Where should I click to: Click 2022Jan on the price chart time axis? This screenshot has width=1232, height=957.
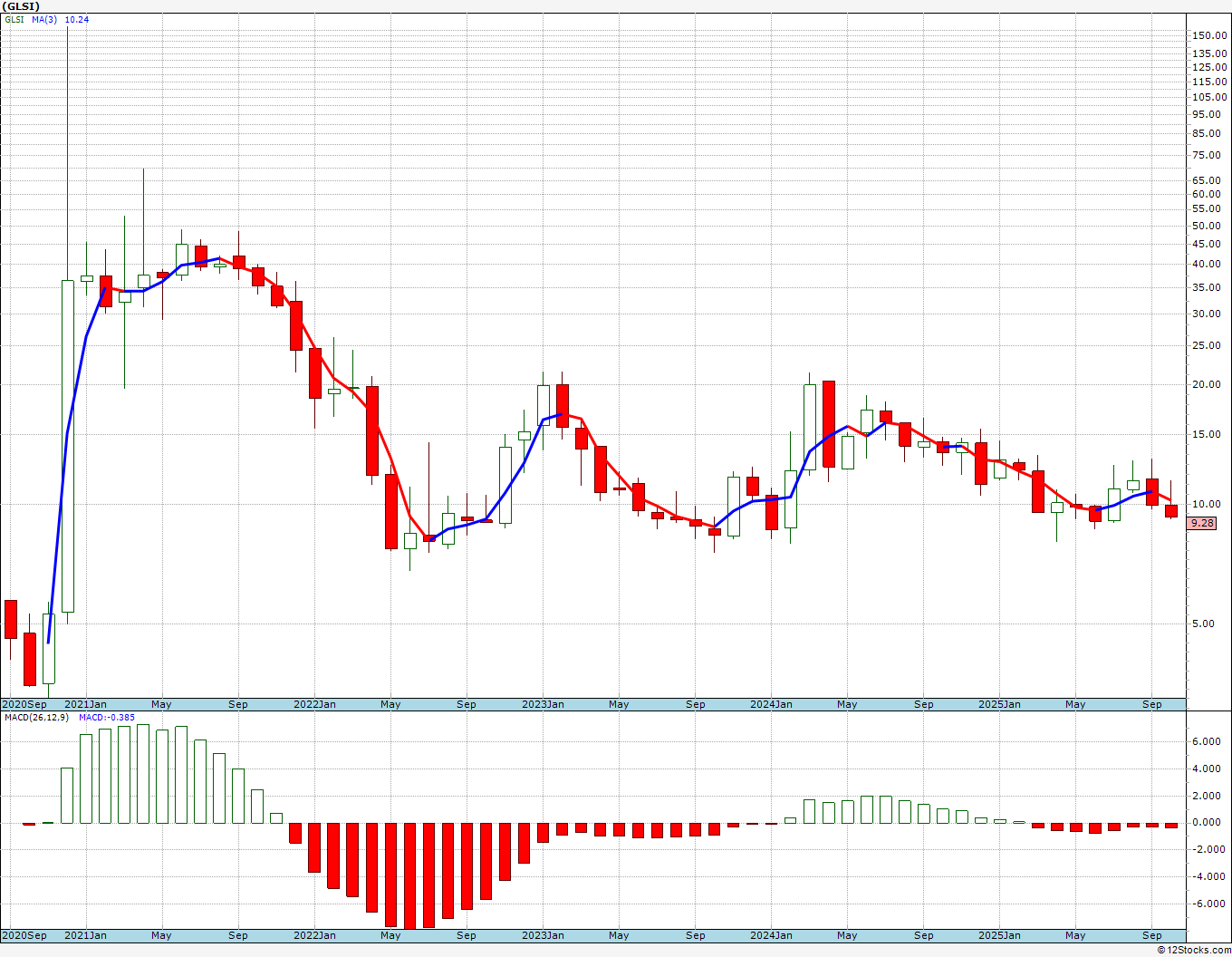click(x=314, y=704)
